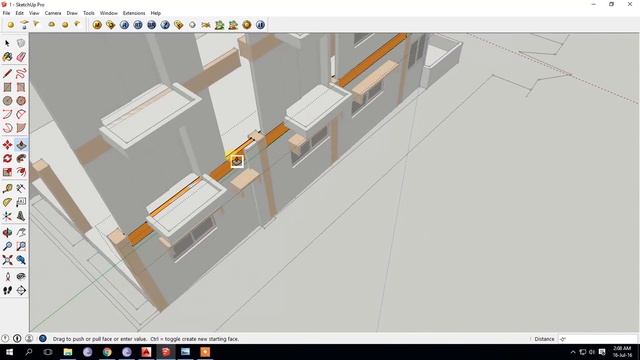The height and width of the screenshot is (360, 640).
Task: Open the Edit menu
Action: pos(20,13)
